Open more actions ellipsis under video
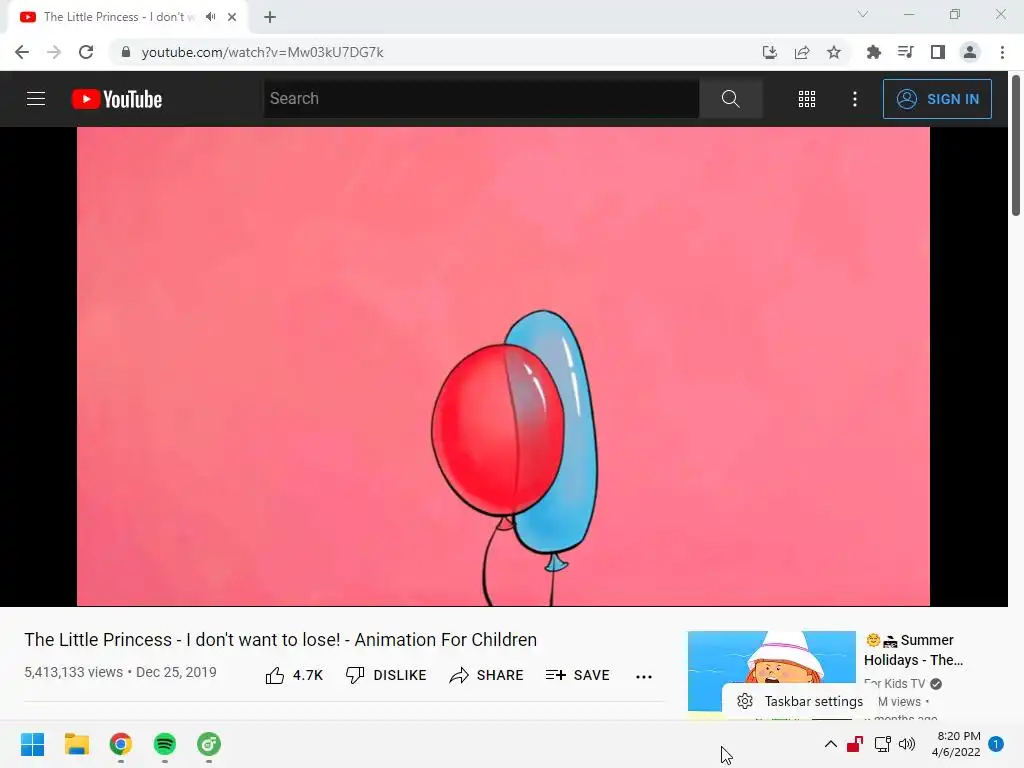 (x=644, y=677)
